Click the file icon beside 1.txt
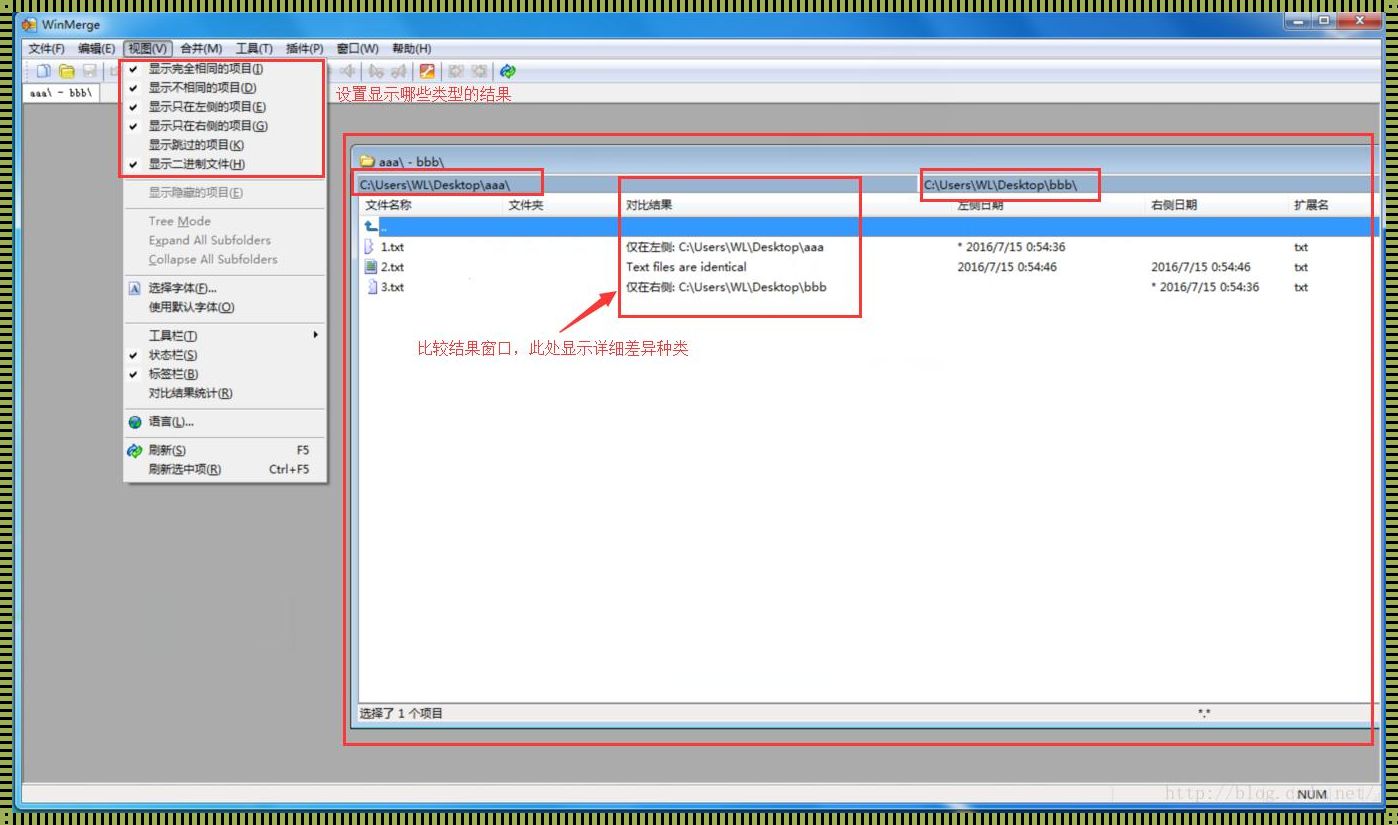Image resolution: width=1398 pixels, height=825 pixels. tap(371, 247)
